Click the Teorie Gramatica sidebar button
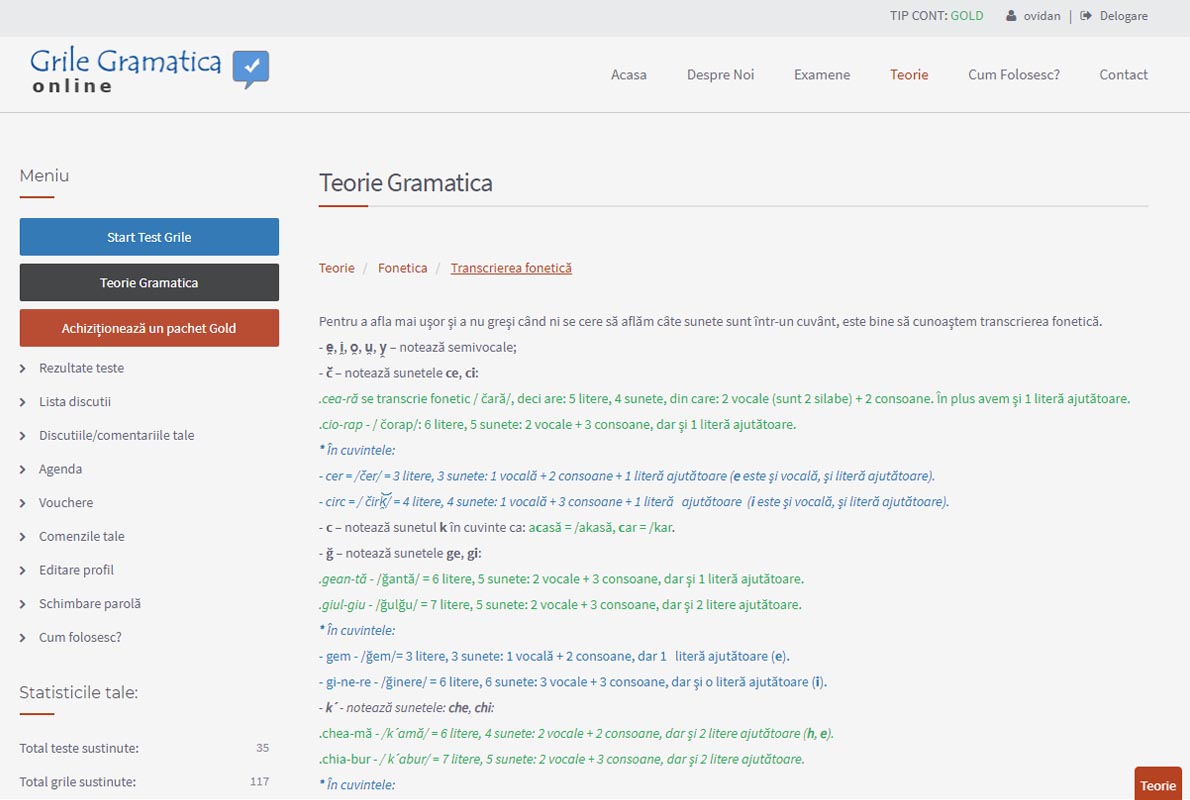Screen dimensions: 1190x800 coord(149,283)
